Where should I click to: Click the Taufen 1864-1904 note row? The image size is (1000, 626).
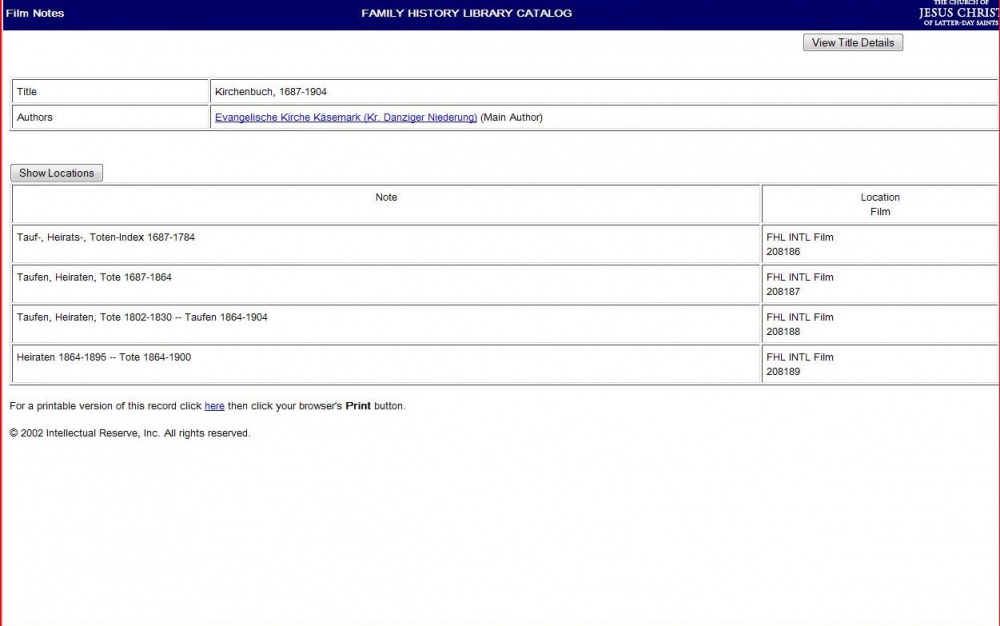click(142, 317)
